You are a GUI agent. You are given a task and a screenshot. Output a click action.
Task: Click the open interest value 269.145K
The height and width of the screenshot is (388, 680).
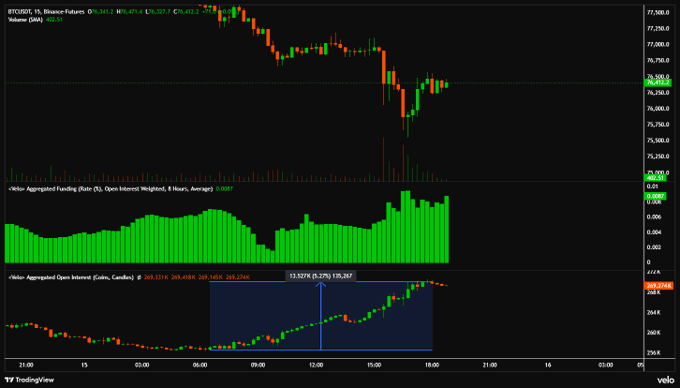click(210, 277)
